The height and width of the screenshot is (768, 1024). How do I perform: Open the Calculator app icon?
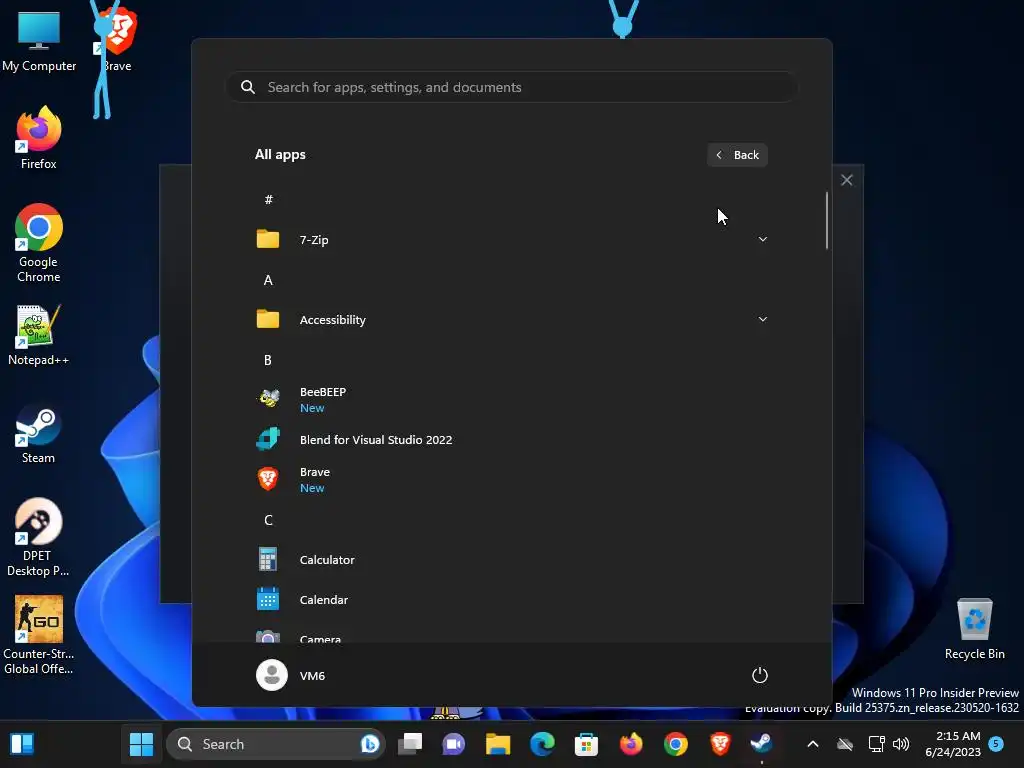(x=268, y=559)
